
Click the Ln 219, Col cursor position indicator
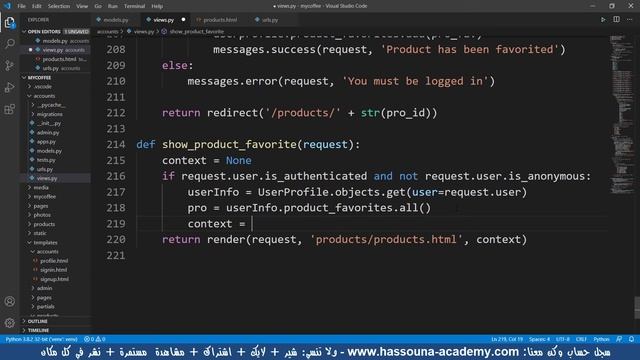507,339
